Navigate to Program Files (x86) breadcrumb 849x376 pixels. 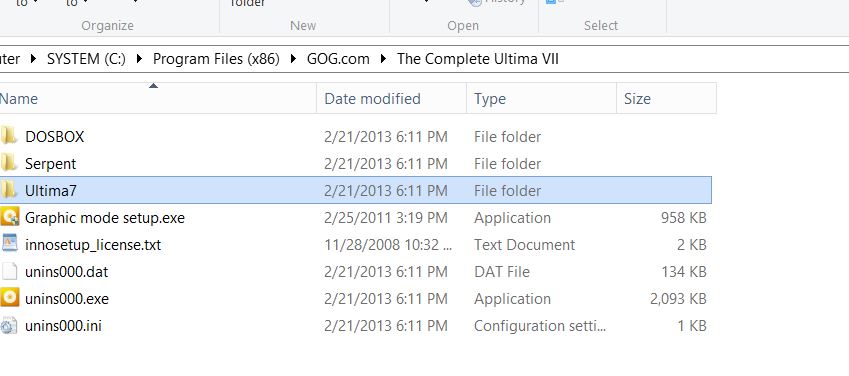pos(216,59)
